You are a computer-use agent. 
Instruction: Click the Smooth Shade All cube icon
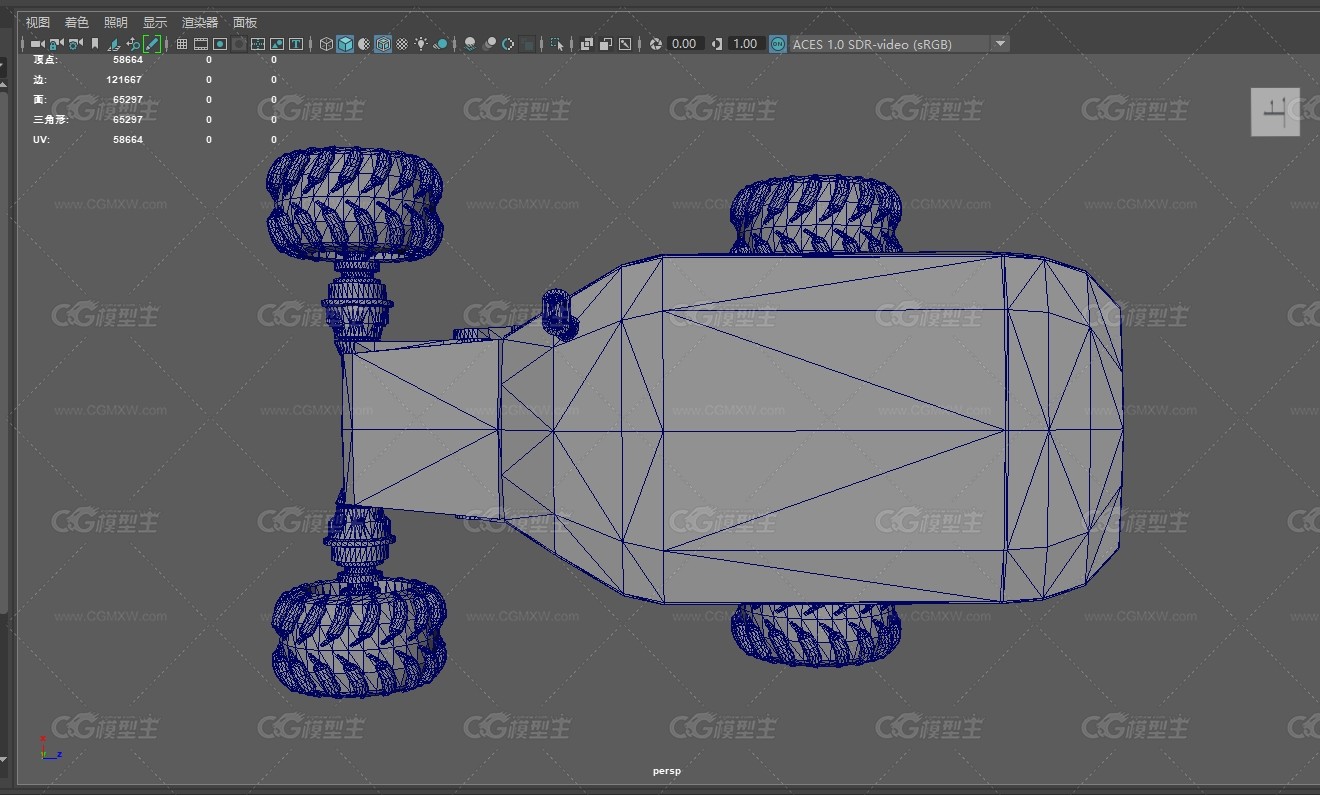click(x=345, y=44)
